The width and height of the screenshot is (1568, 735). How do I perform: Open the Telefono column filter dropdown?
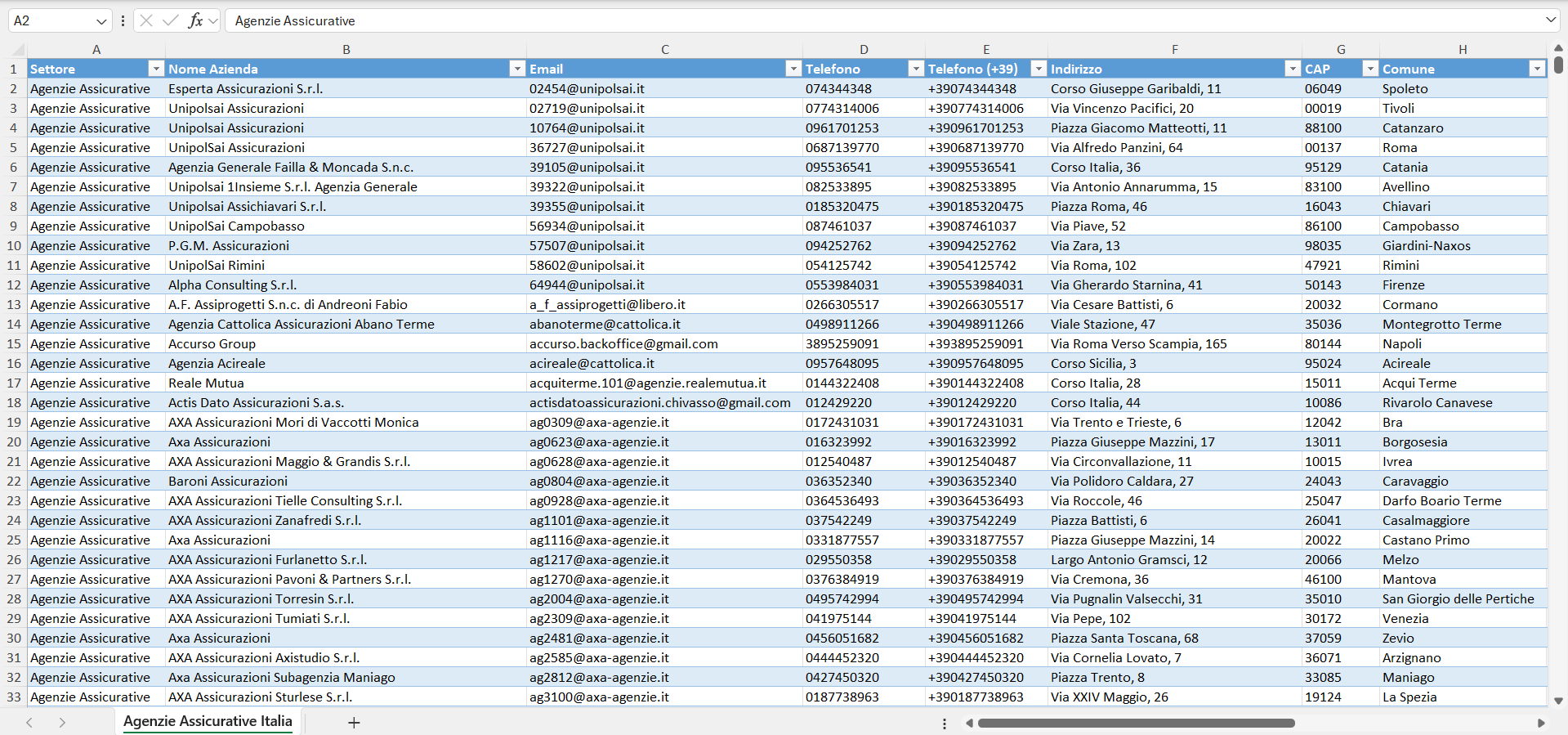click(x=915, y=69)
